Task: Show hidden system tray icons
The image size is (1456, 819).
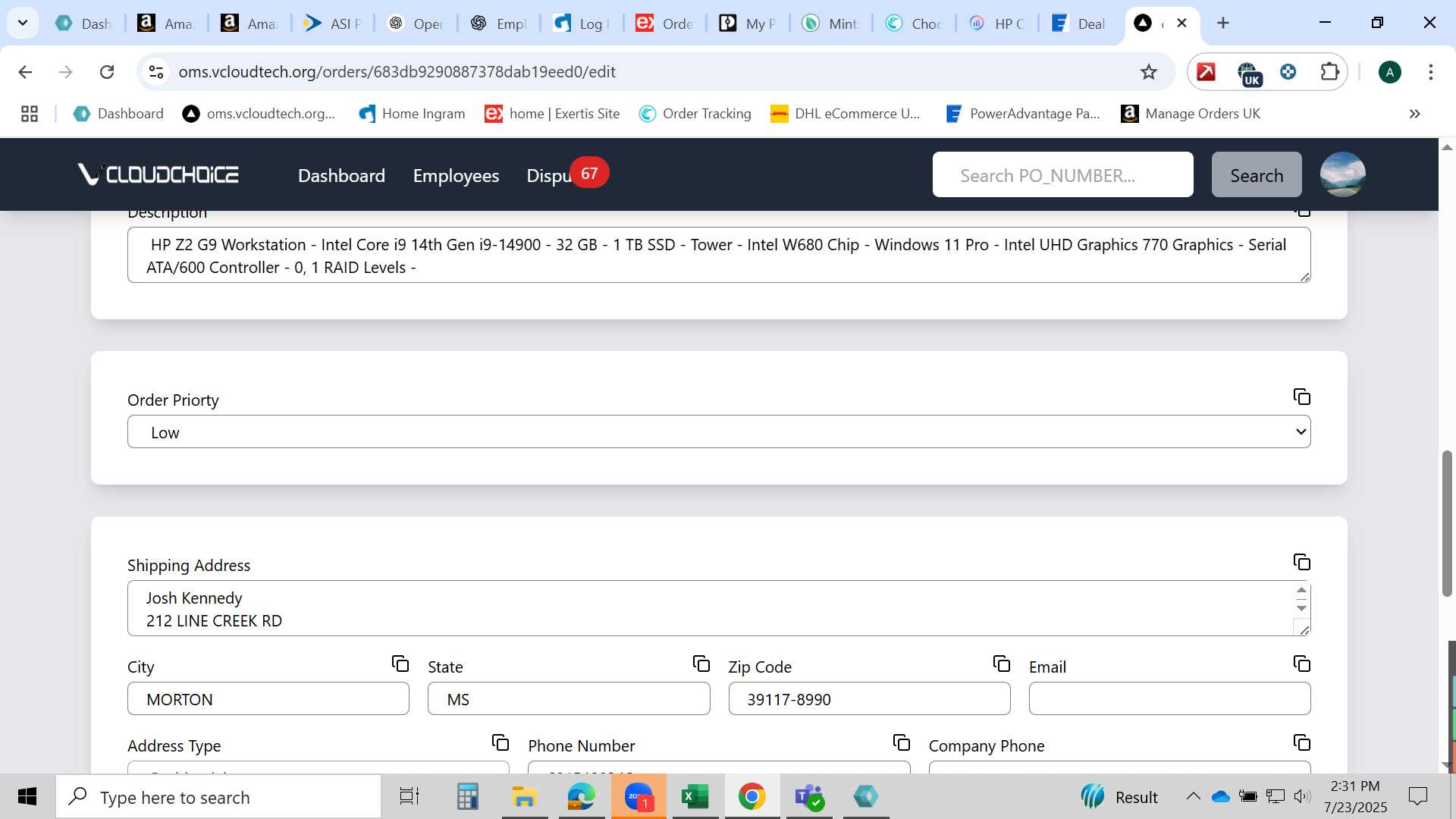Action: [1193, 796]
